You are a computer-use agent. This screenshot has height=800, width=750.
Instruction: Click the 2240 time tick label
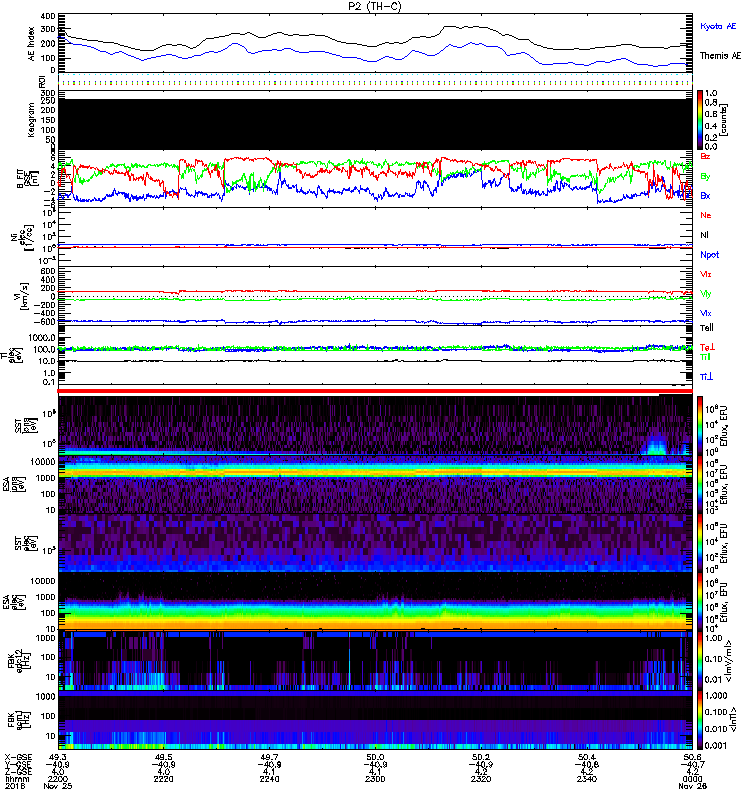pos(269,779)
